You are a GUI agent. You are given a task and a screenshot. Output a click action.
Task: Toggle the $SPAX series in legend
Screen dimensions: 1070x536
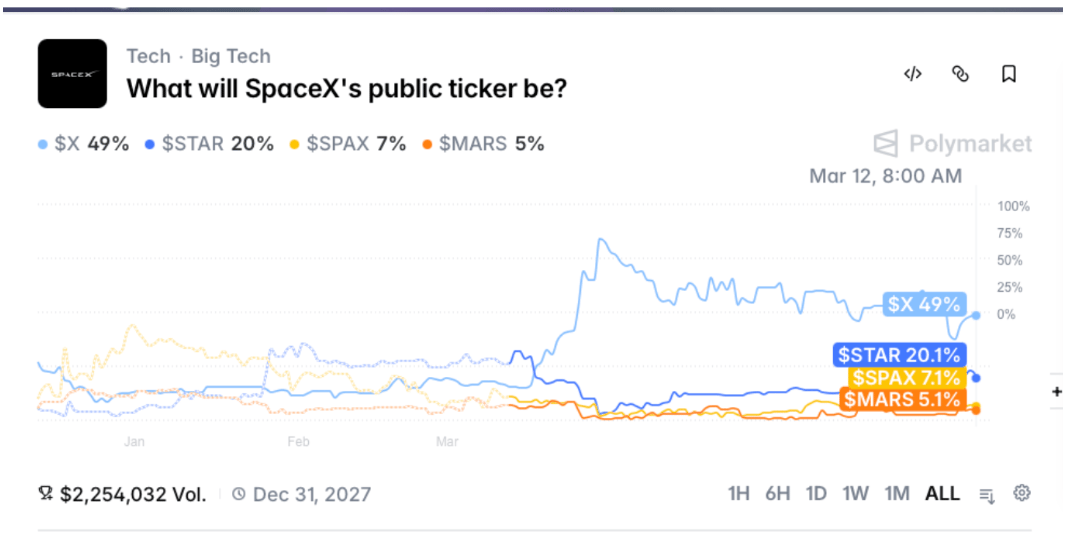tap(348, 143)
